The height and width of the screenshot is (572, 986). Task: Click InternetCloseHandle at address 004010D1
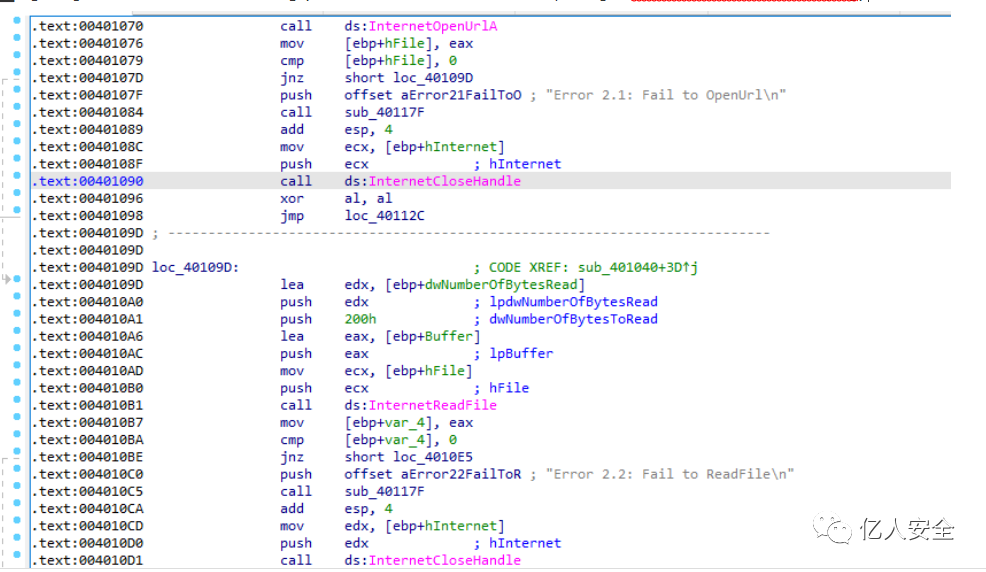click(x=445, y=560)
